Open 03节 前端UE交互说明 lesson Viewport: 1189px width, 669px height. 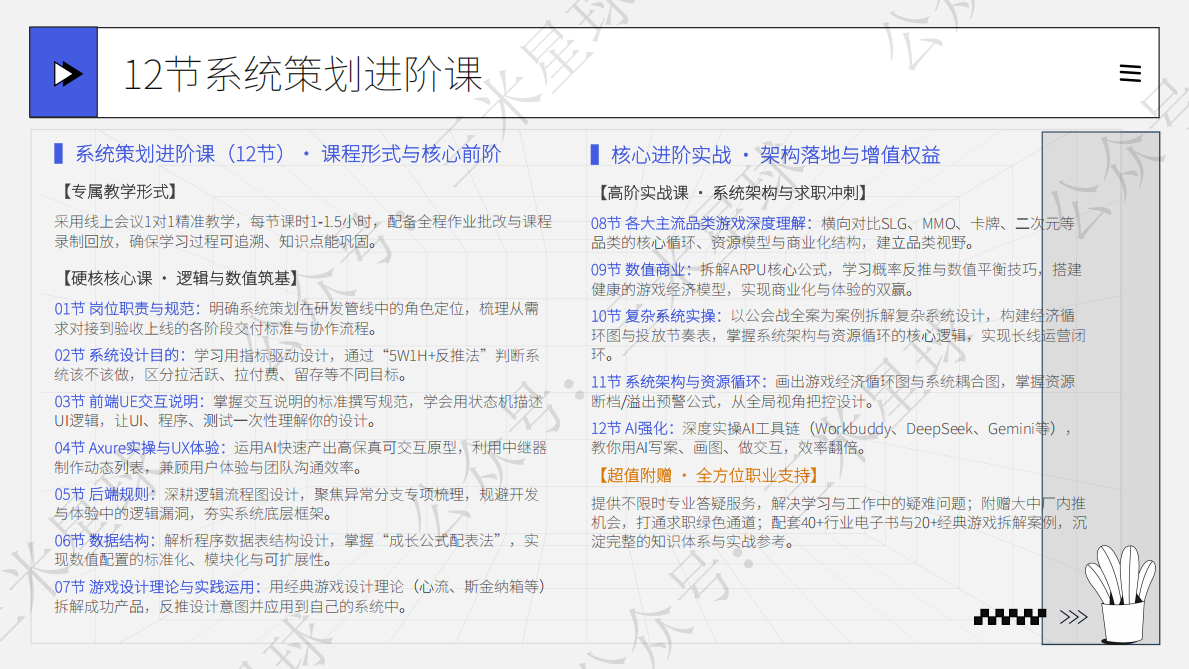coord(128,401)
